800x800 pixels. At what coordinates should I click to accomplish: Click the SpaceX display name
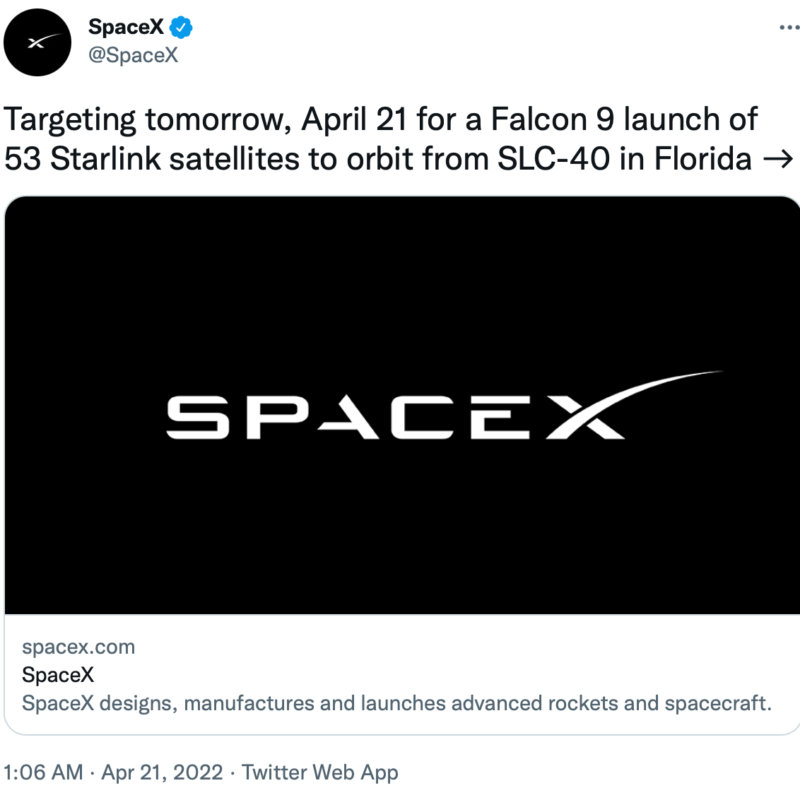[125, 27]
